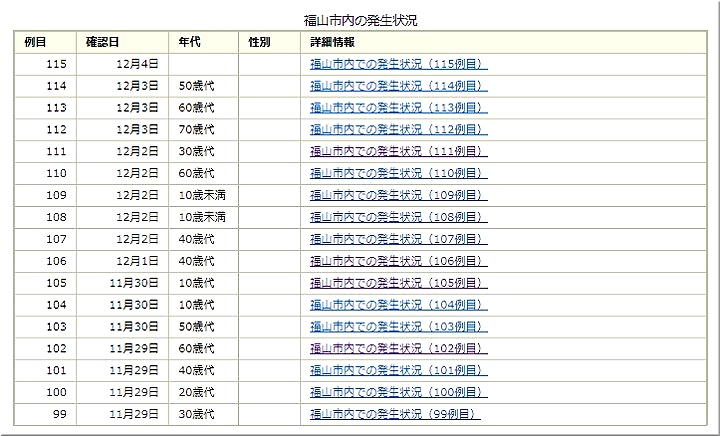720x436 pixels.
Task: Click the 福山市内の発生状況 table title
Action: pos(360,20)
